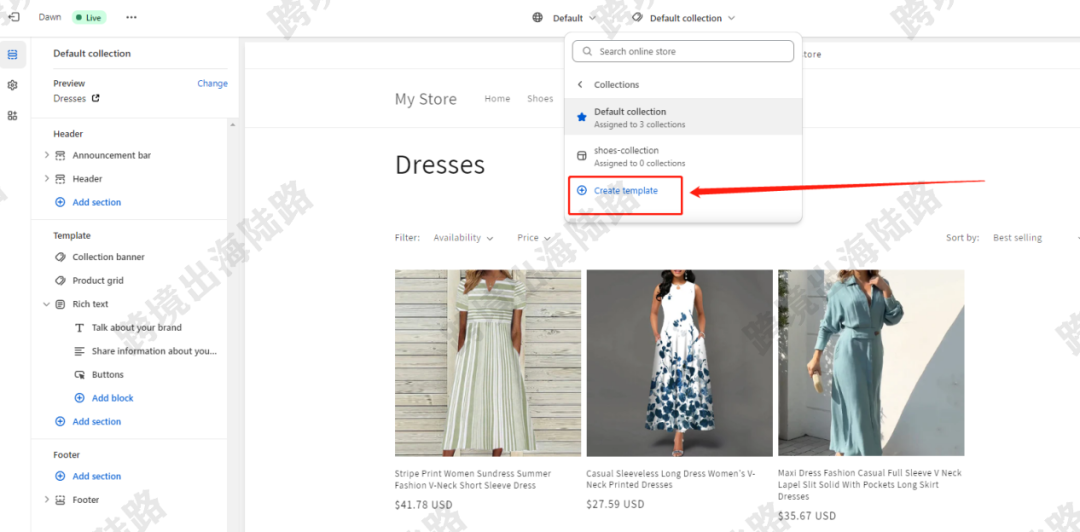Select shoes-collection template in list
The image size is (1080, 532).
pos(683,156)
